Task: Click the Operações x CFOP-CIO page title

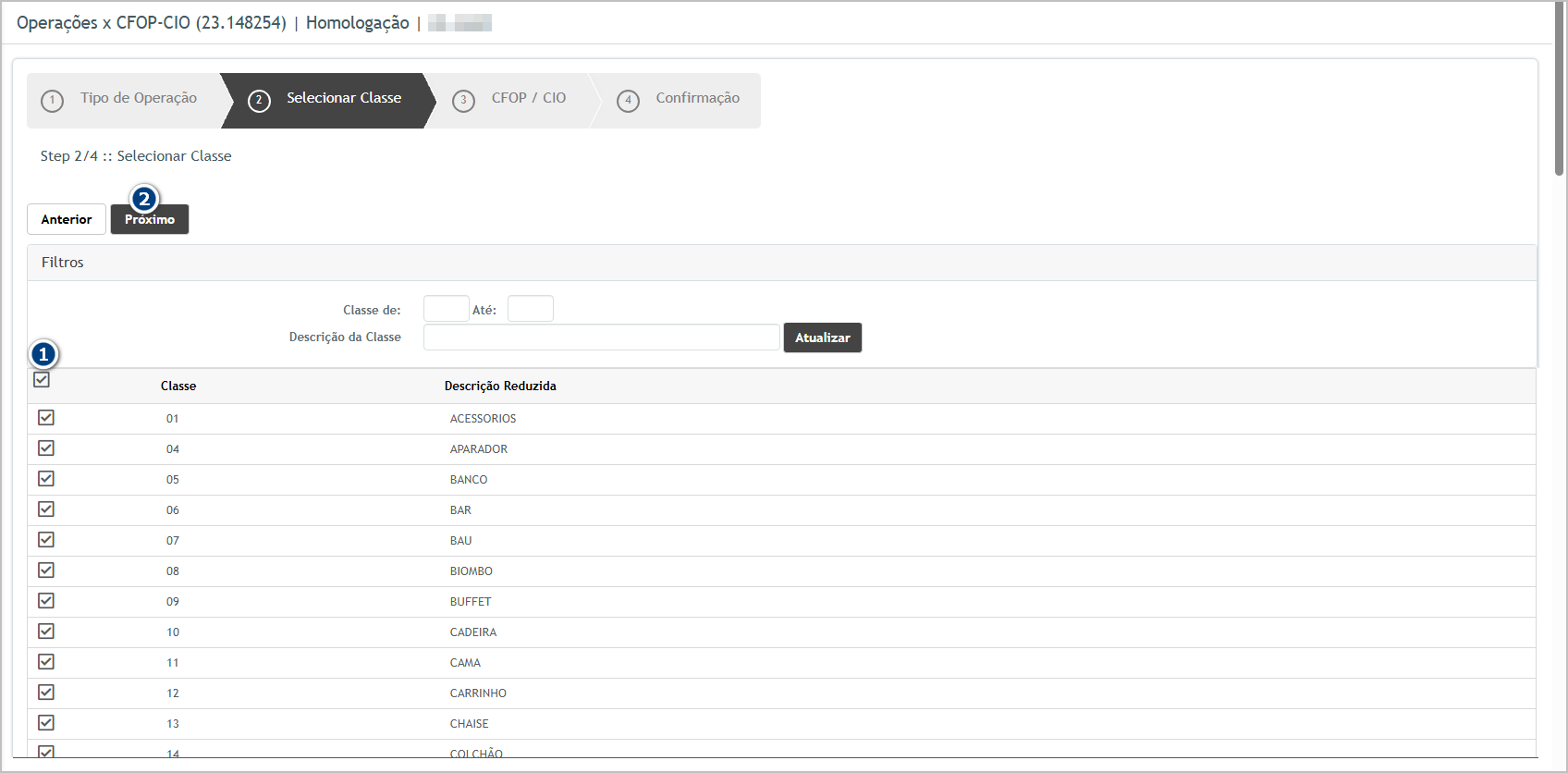Action: (152, 23)
